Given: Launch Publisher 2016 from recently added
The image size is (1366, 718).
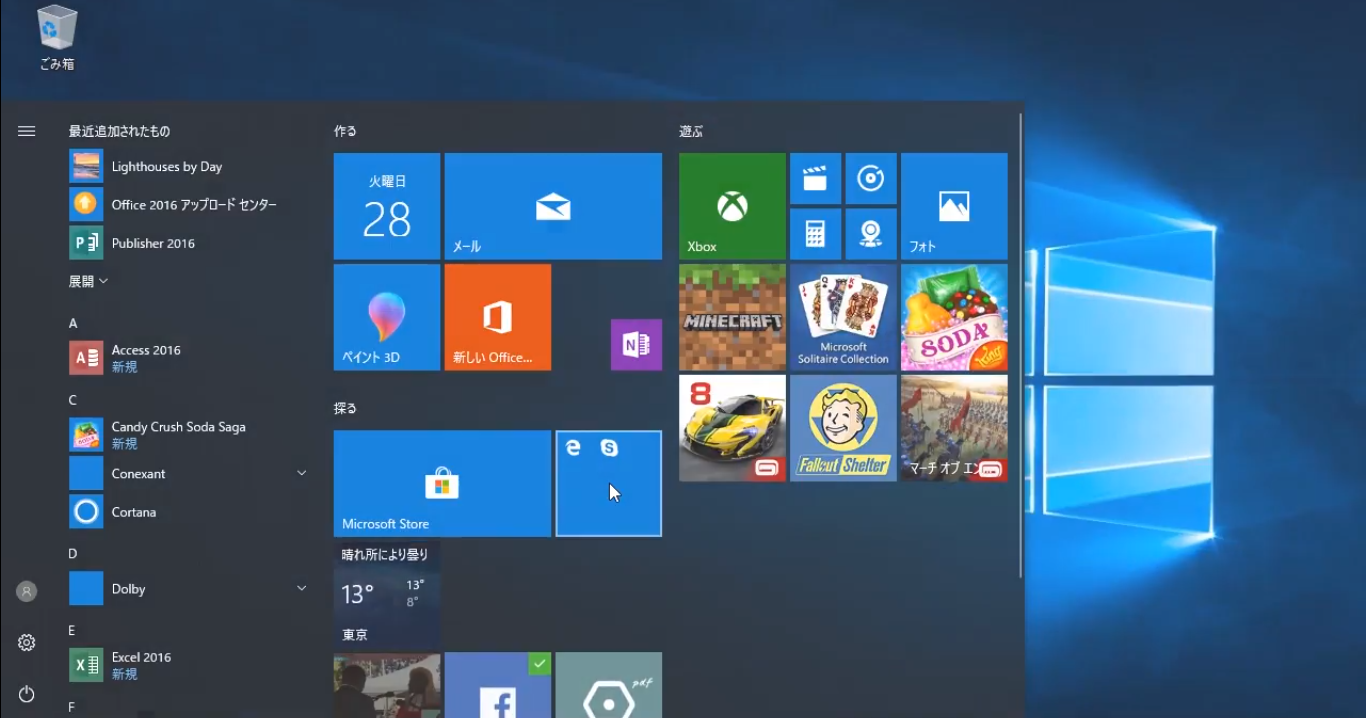Looking at the screenshot, I should coord(188,243).
